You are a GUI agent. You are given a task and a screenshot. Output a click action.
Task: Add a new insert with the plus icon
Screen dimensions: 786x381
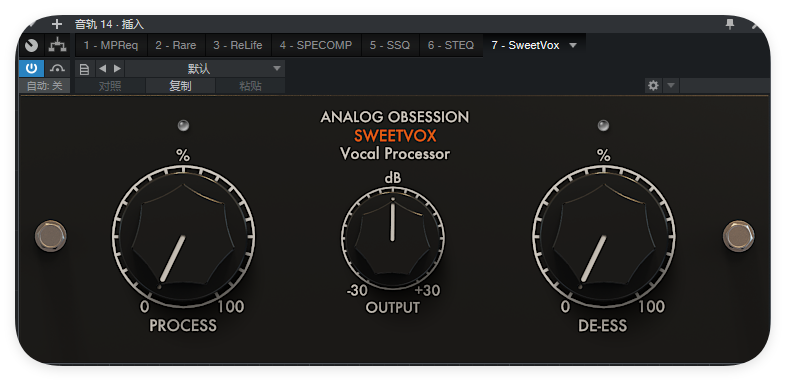click(x=57, y=24)
